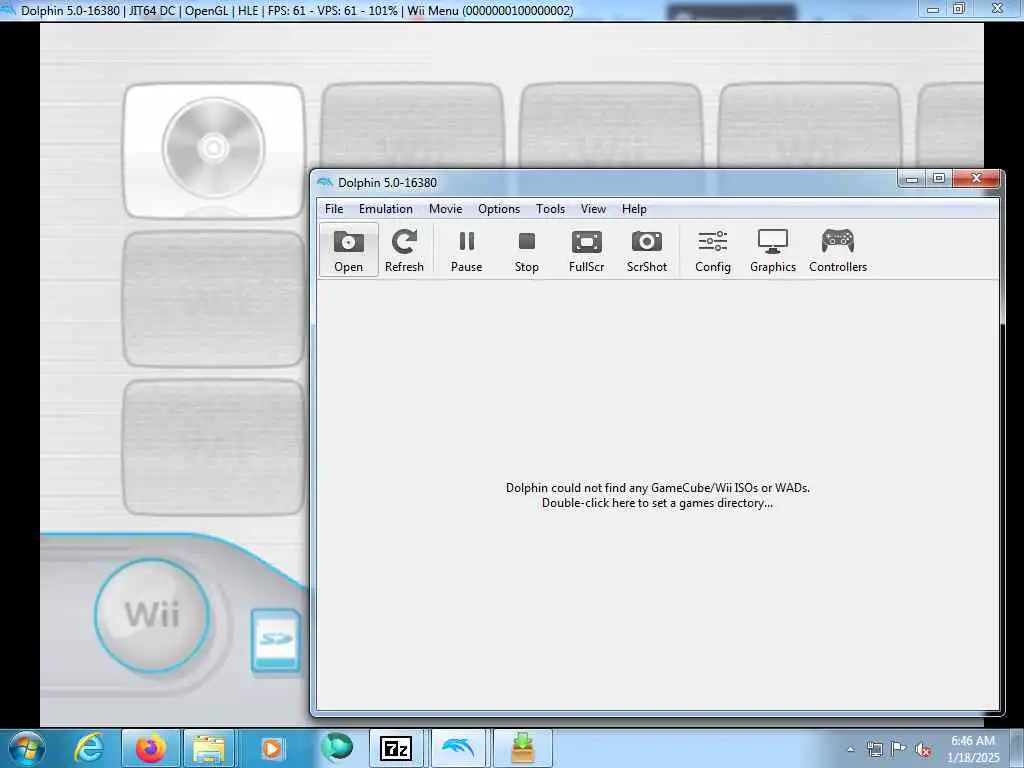Maximize the Dolphin 5.0-16380 window
This screenshot has height=768, width=1024.
coord(938,178)
